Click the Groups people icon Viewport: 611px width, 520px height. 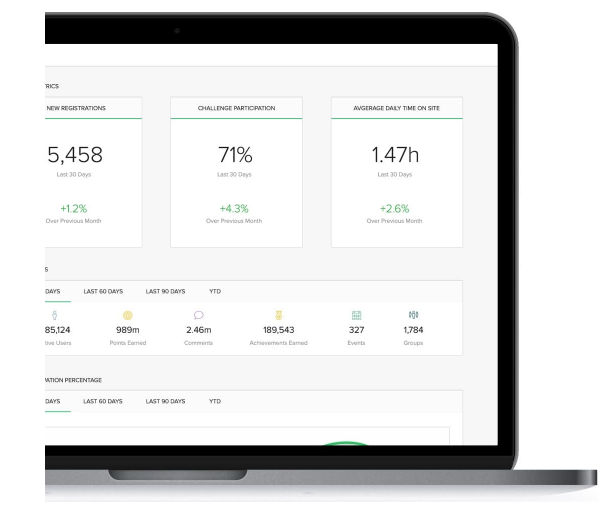pos(413,315)
